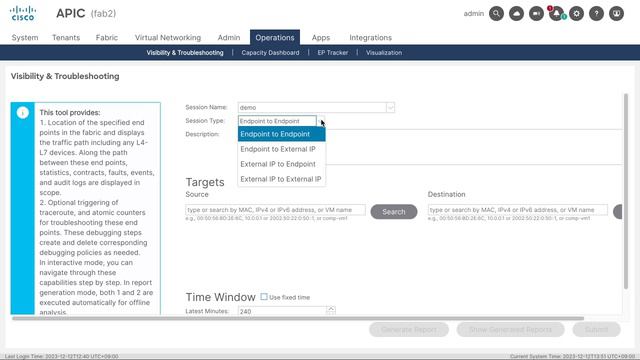
Task: Open the help question mark icon
Action: pos(596,13)
